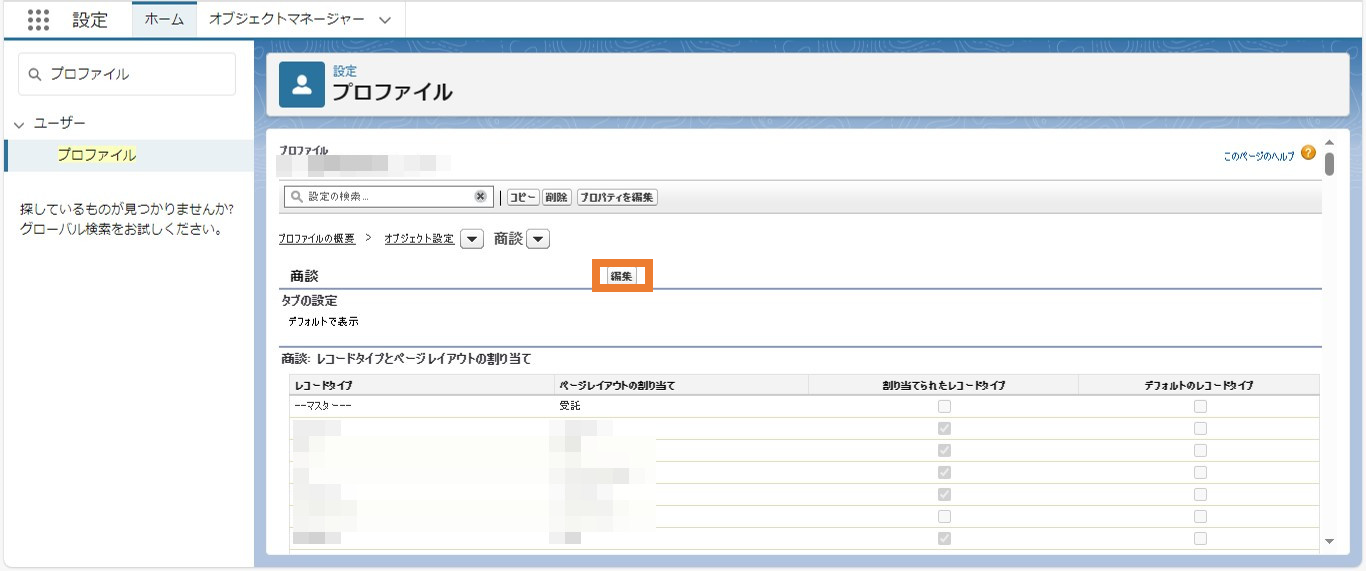The height and width of the screenshot is (571, 1366).
Task: Focus the 設定の検索 input field
Action: (x=390, y=197)
